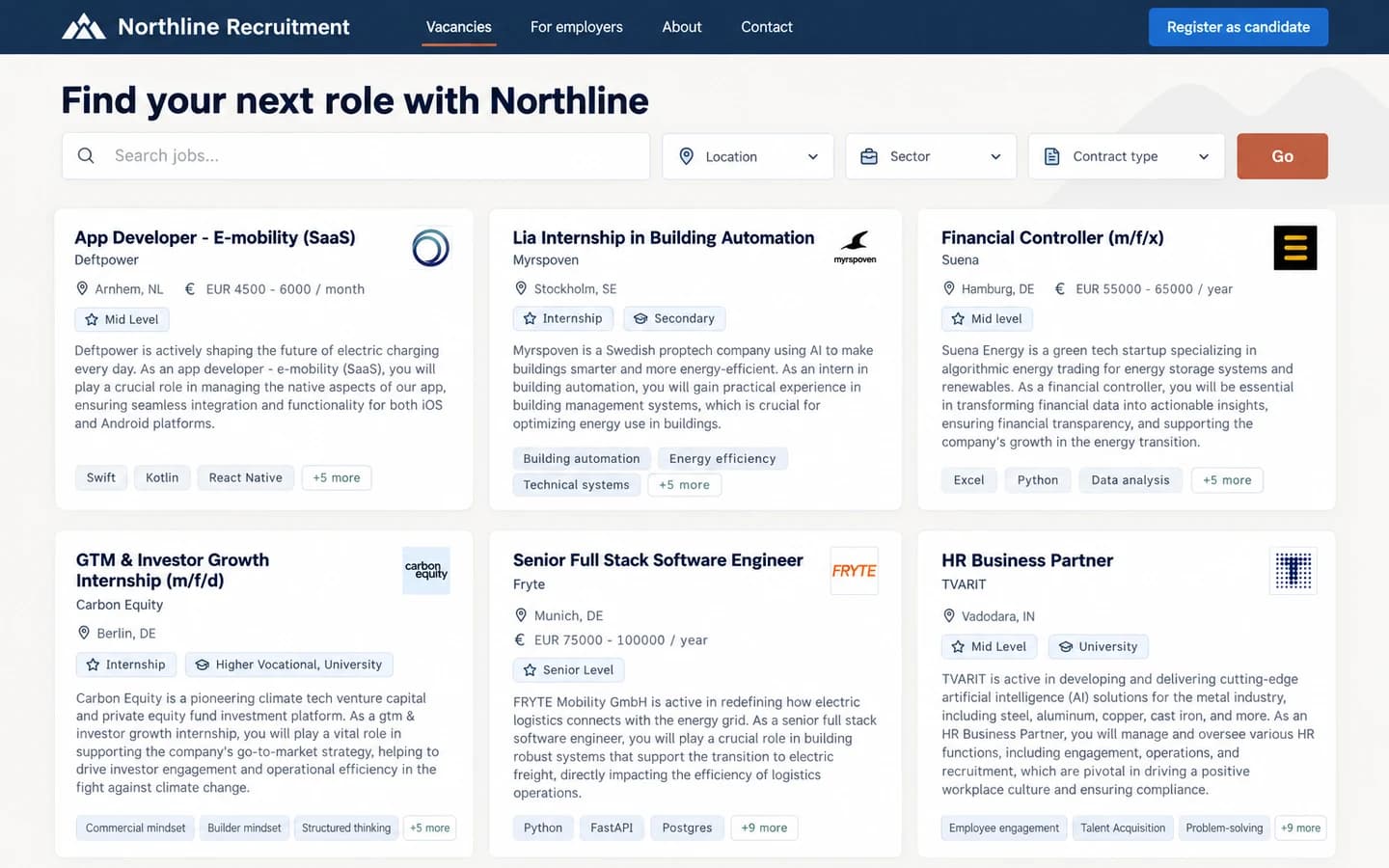Go to For employers menu item
This screenshot has width=1389, height=868.
click(577, 27)
